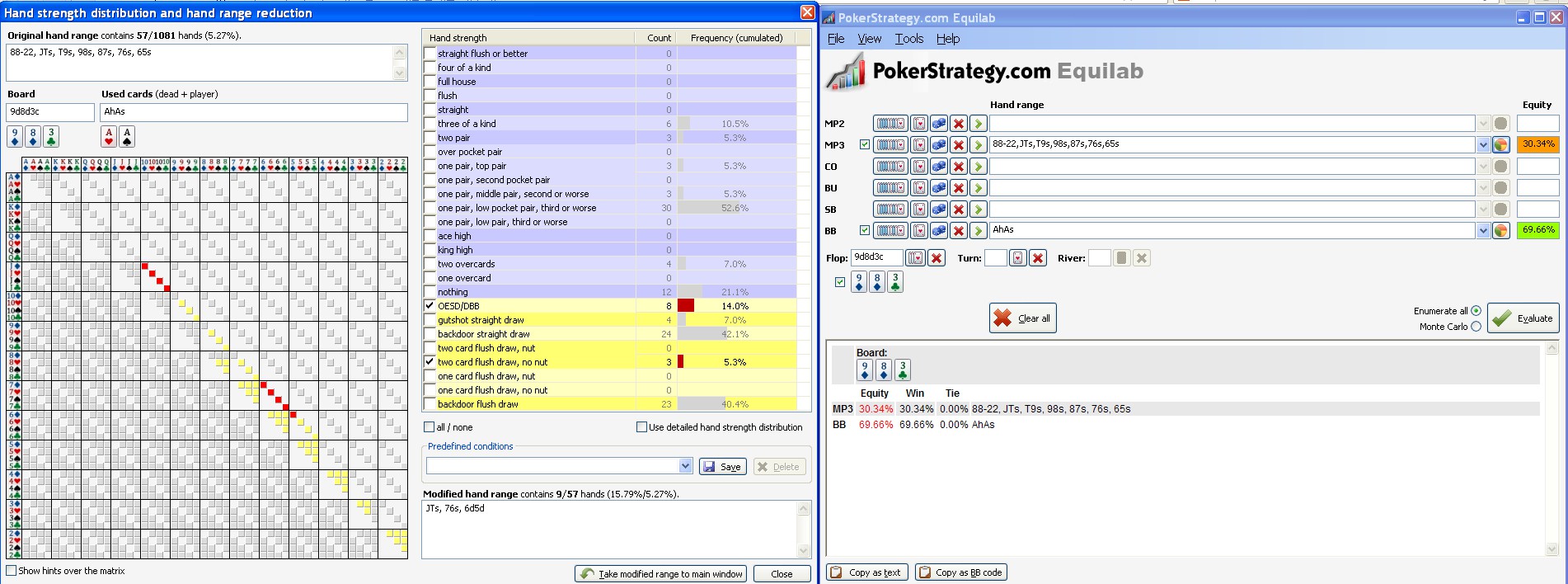Click red X icon in BU row
Screen dimensions: 1568x584
pyautogui.click(x=958, y=188)
